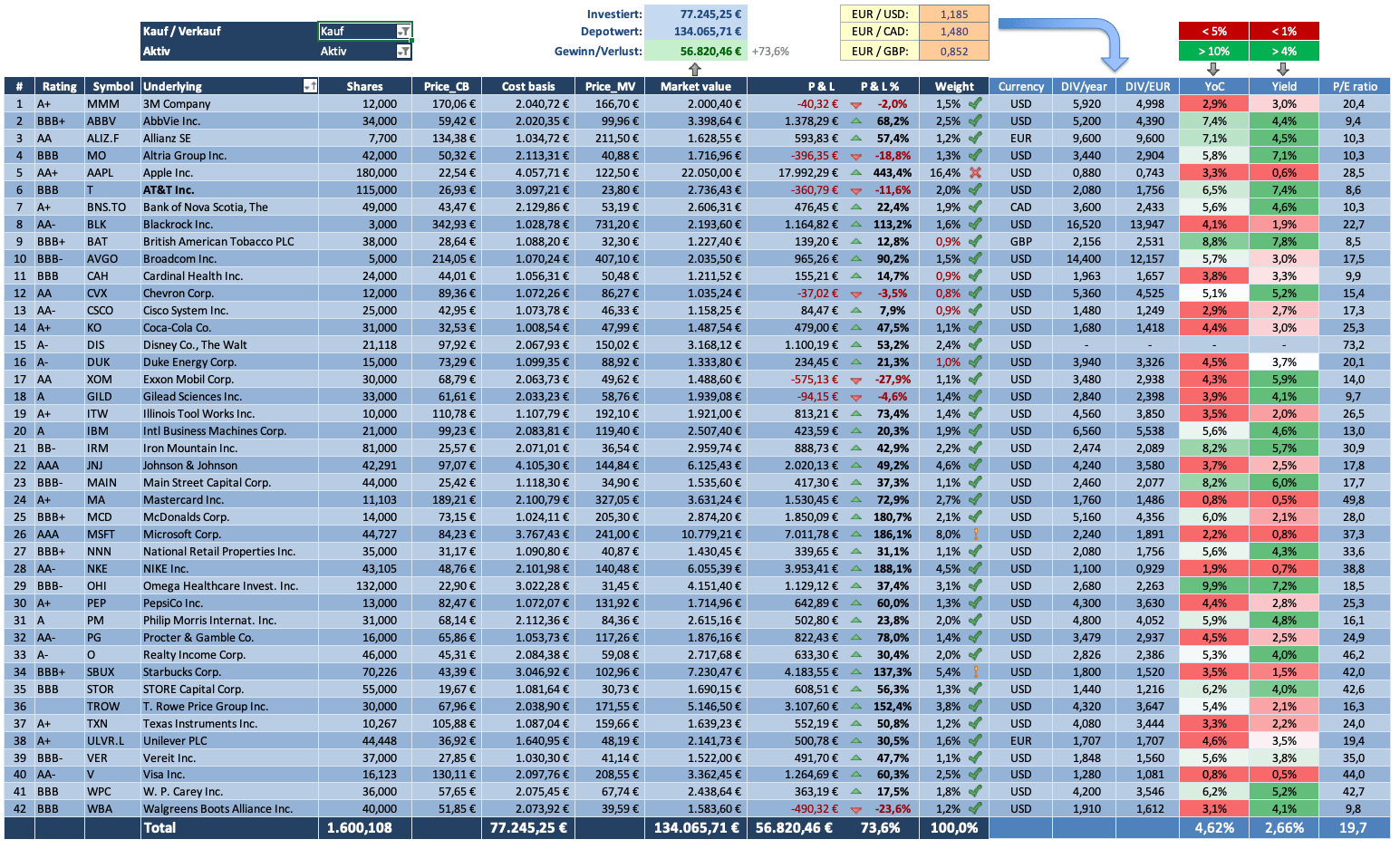This screenshot has height=849, width=1400.
Task: Click the green up arrow in Mastercard row
Action: 856,499
